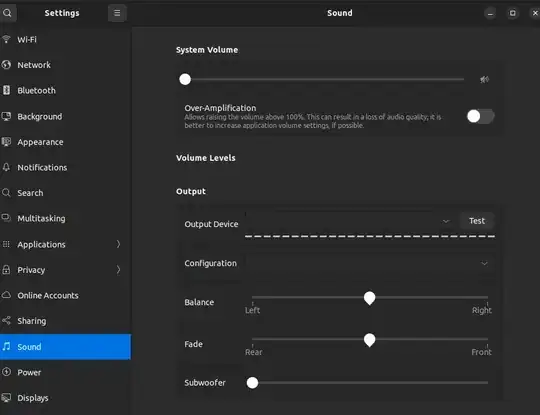
Task: Click the Wi-Fi icon in sidebar
Action: tap(6, 39)
